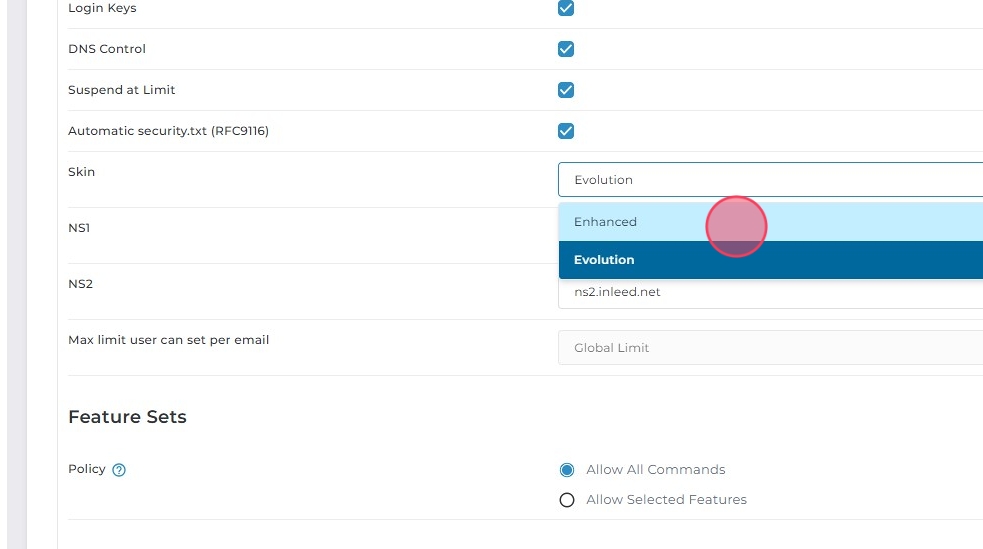
Task: Click the Policy label text
Action: (86, 469)
